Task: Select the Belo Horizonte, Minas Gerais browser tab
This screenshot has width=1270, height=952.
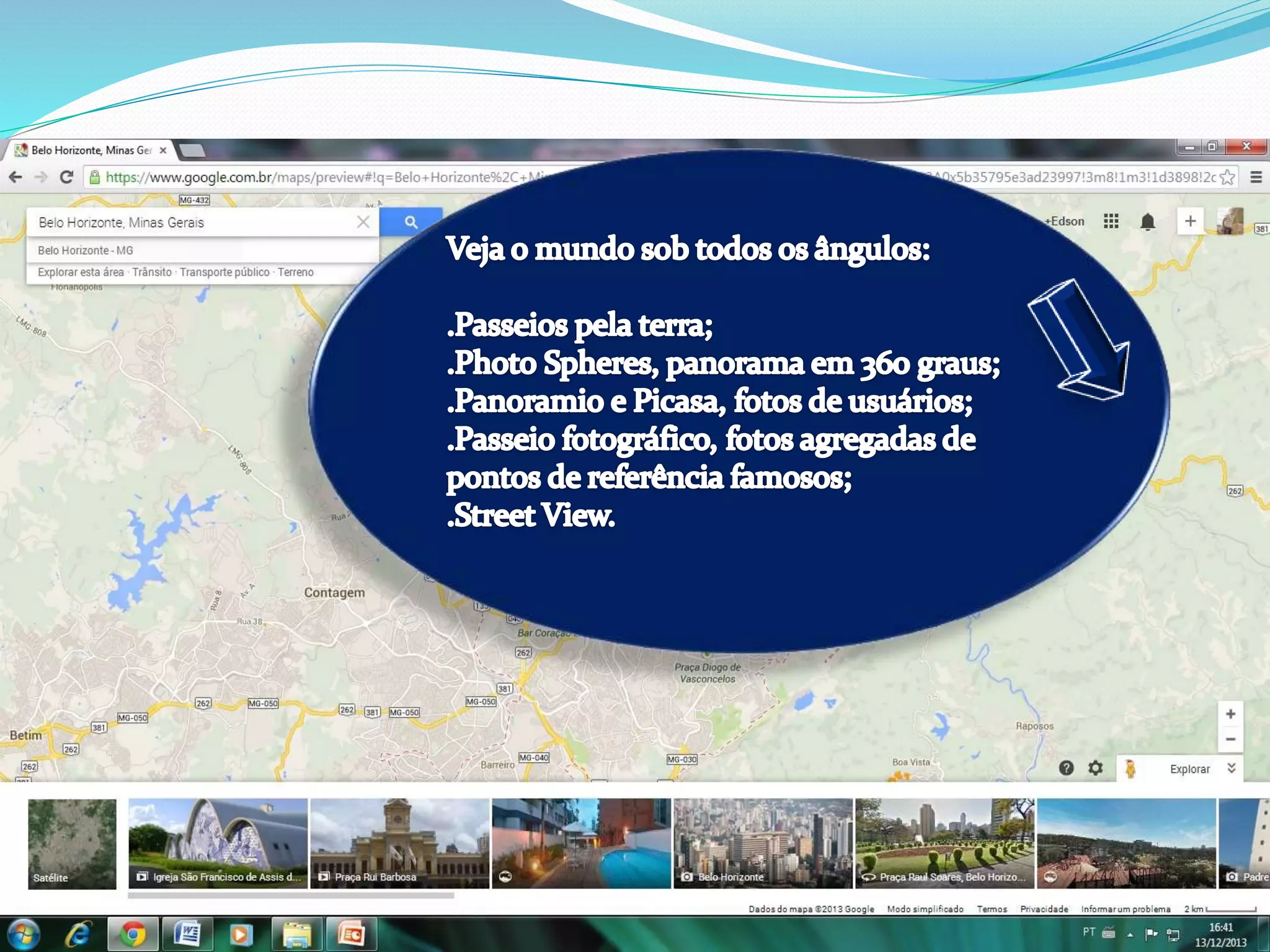Action: 91,150
